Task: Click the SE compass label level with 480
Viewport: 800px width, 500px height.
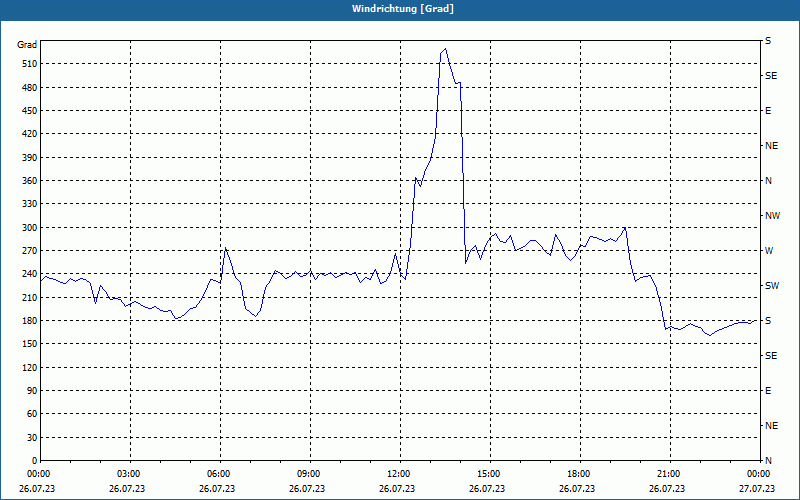Action: point(771,76)
